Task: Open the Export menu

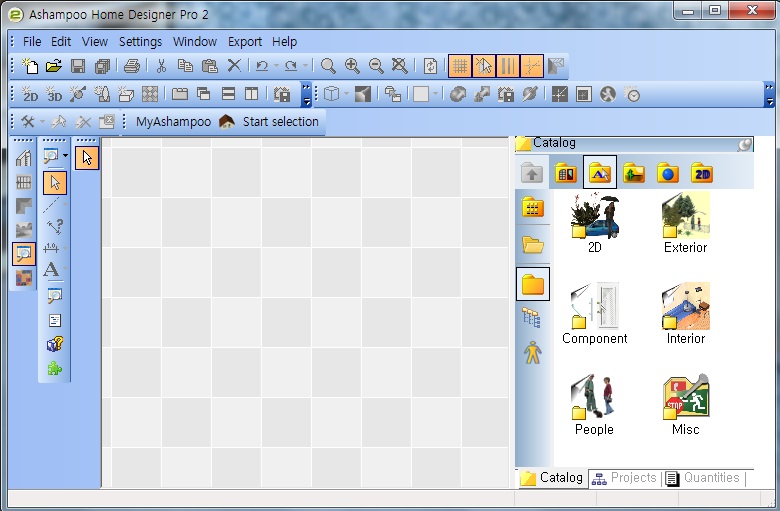Action: [x=245, y=42]
